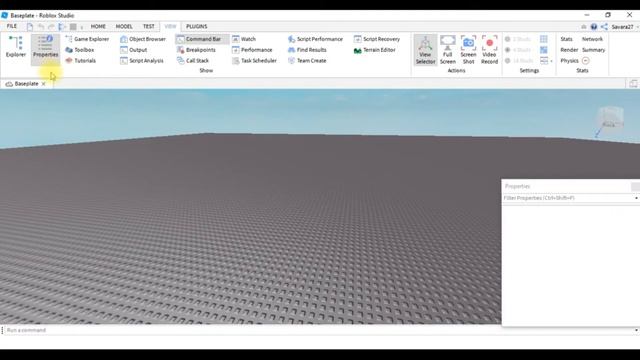Click the clear stats circle icon
This screenshot has width=640, height=360.
click(585, 60)
